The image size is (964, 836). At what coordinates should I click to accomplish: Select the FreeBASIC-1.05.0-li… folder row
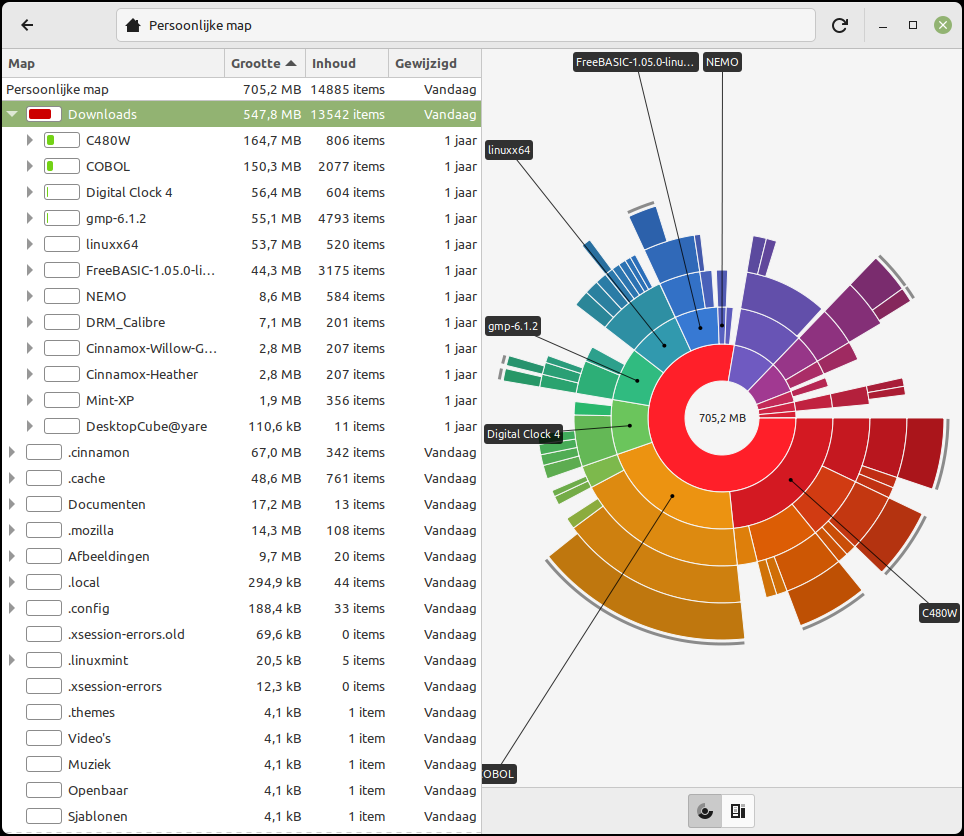coord(242,270)
